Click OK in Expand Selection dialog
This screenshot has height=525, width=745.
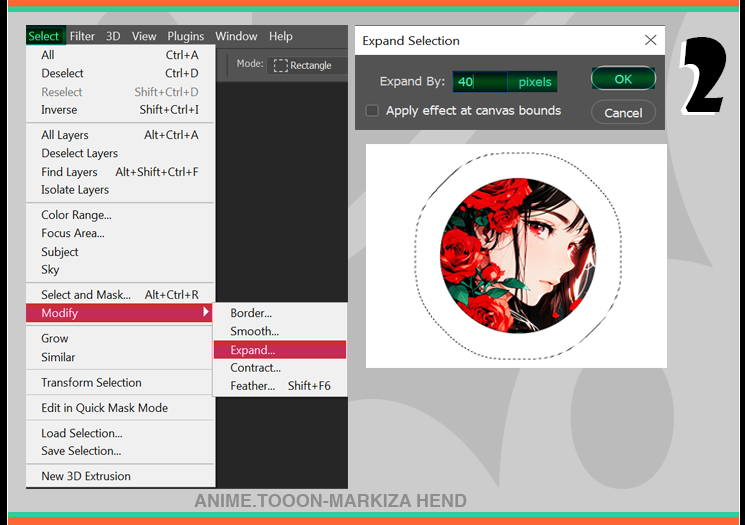pos(623,78)
